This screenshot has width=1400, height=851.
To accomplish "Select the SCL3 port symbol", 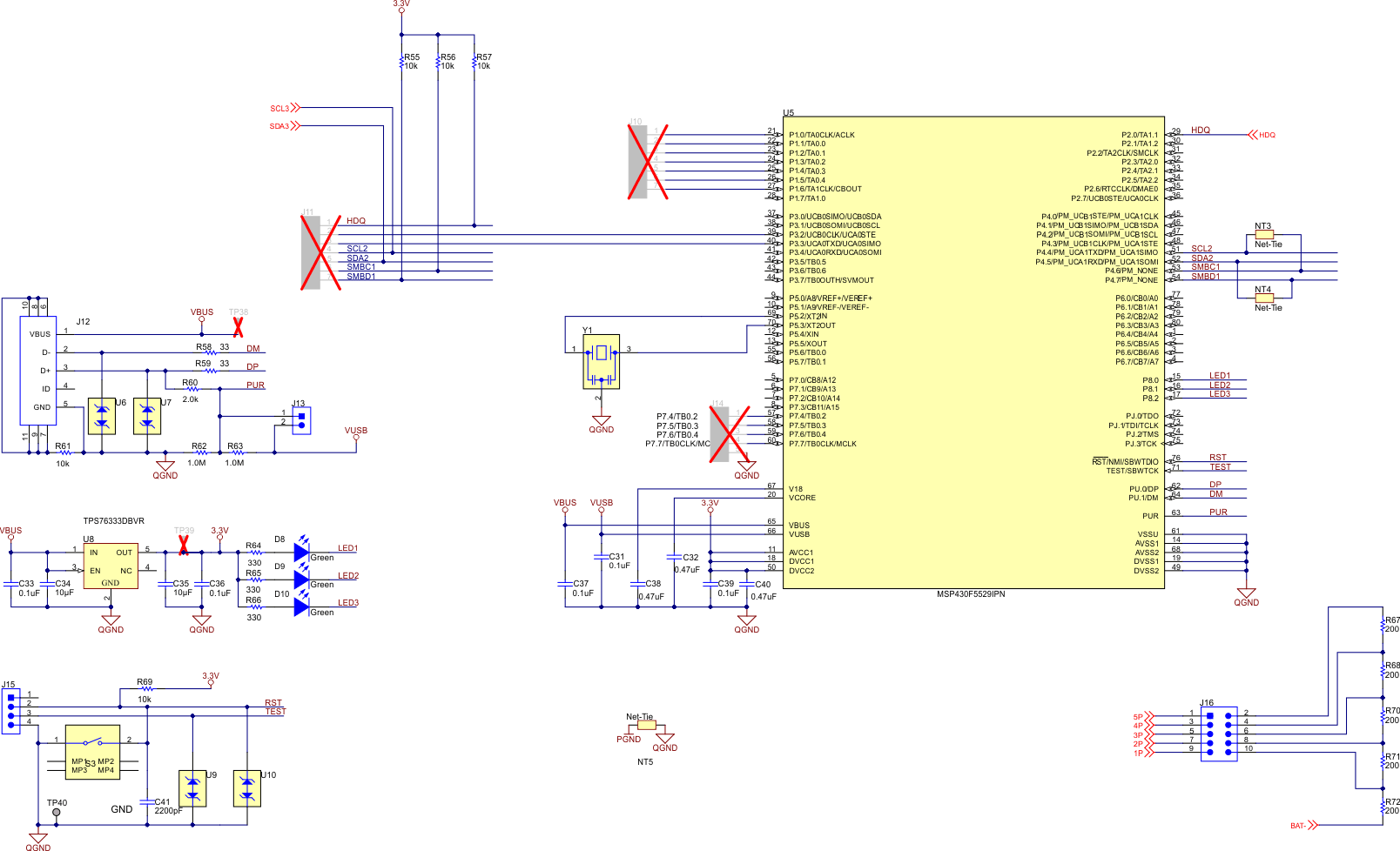I will tap(285, 108).
